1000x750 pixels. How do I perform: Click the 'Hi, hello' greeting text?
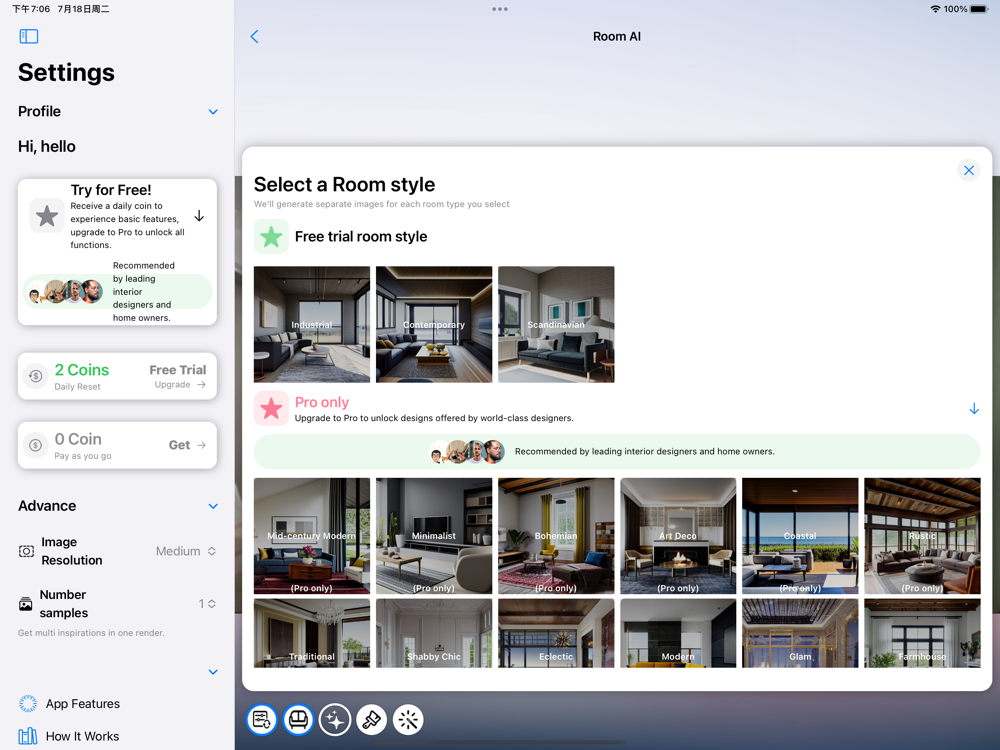47,147
